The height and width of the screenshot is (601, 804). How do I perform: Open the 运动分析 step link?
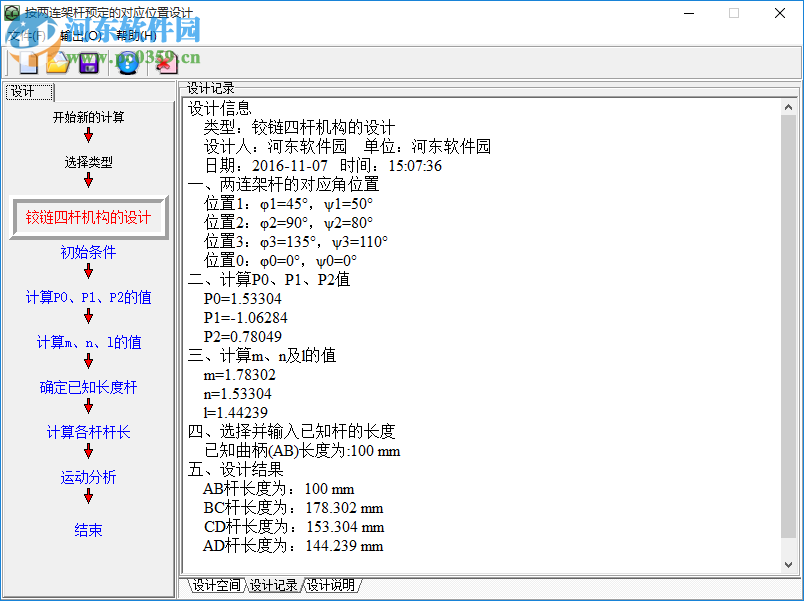(88, 477)
